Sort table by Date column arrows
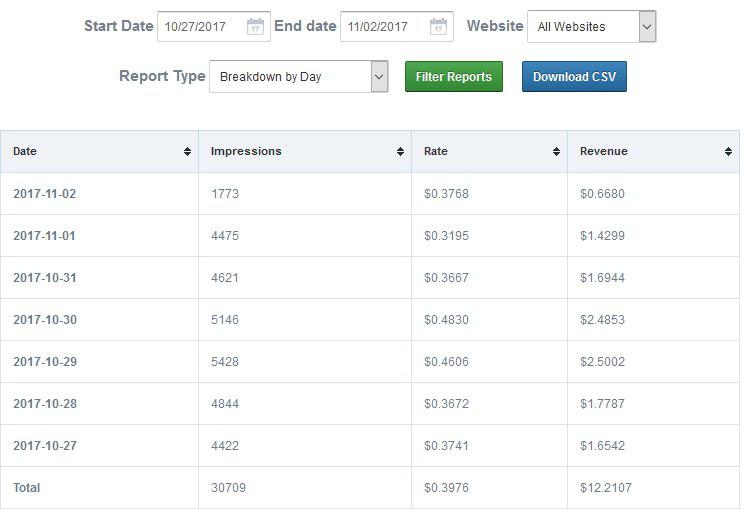The width and height of the screenshot is (752, 526). (x=187, y=152)
